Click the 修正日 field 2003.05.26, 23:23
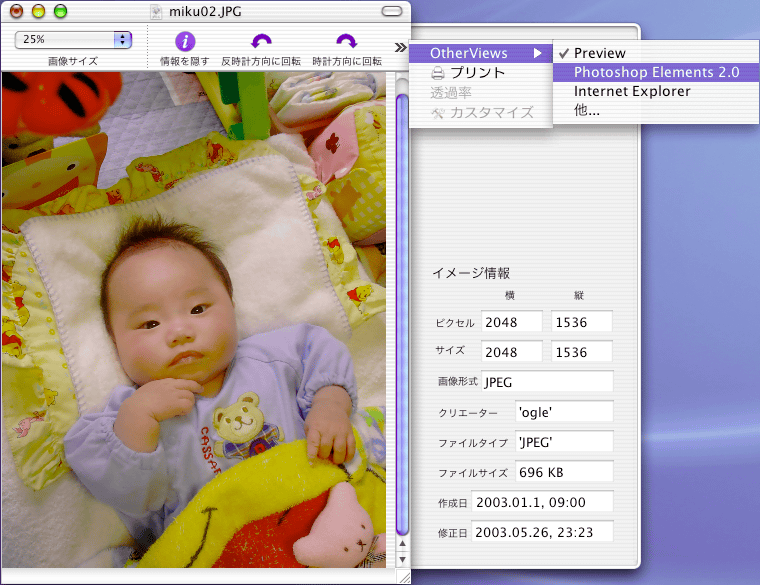 (x=542, y=532)
